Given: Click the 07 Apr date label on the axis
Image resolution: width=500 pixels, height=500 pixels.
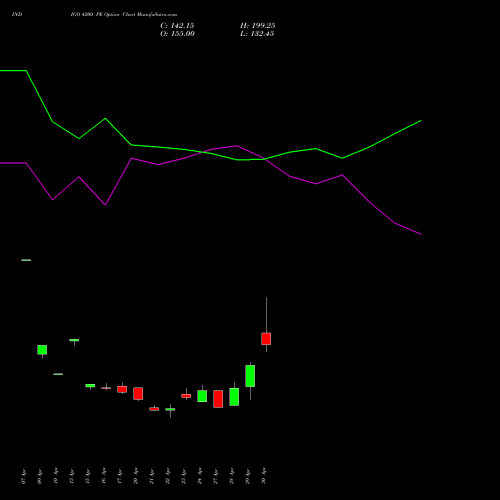Looking at the screenshot, I should coord(23,476).
